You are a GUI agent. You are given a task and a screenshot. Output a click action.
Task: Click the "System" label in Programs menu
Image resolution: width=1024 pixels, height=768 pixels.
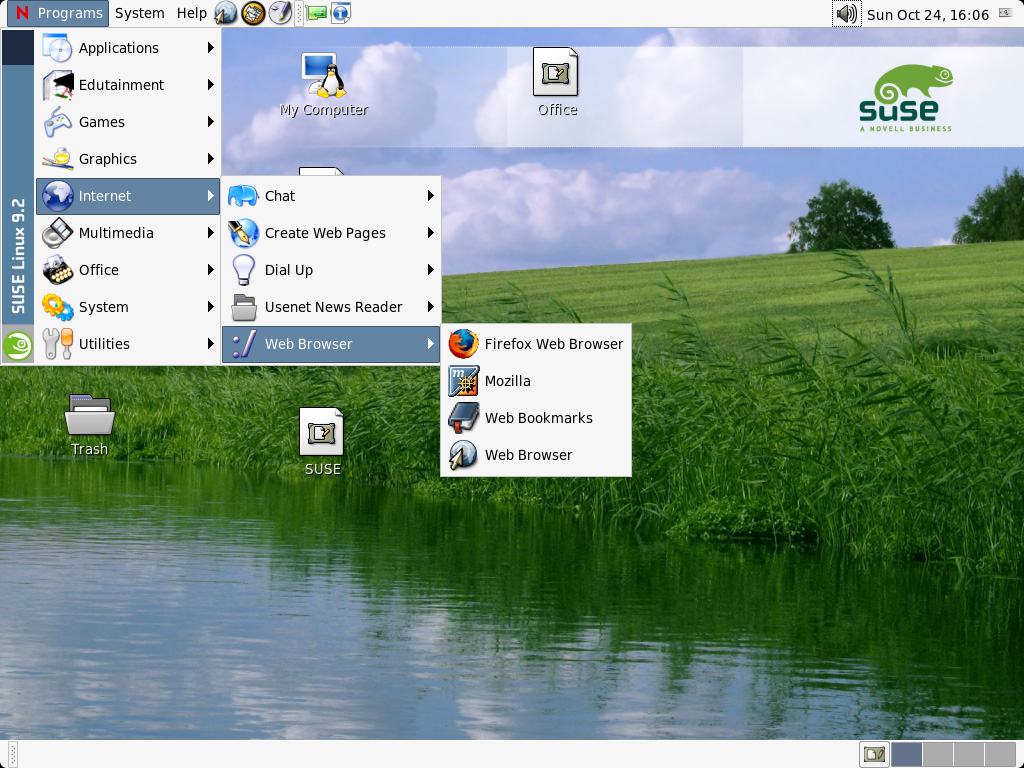coord(103,307)
